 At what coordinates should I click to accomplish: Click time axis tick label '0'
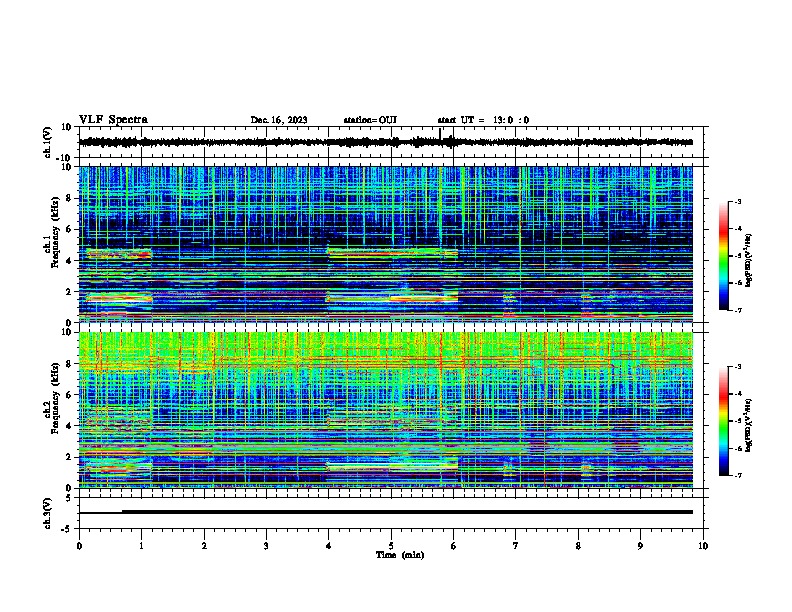click(x=79, y=546)
